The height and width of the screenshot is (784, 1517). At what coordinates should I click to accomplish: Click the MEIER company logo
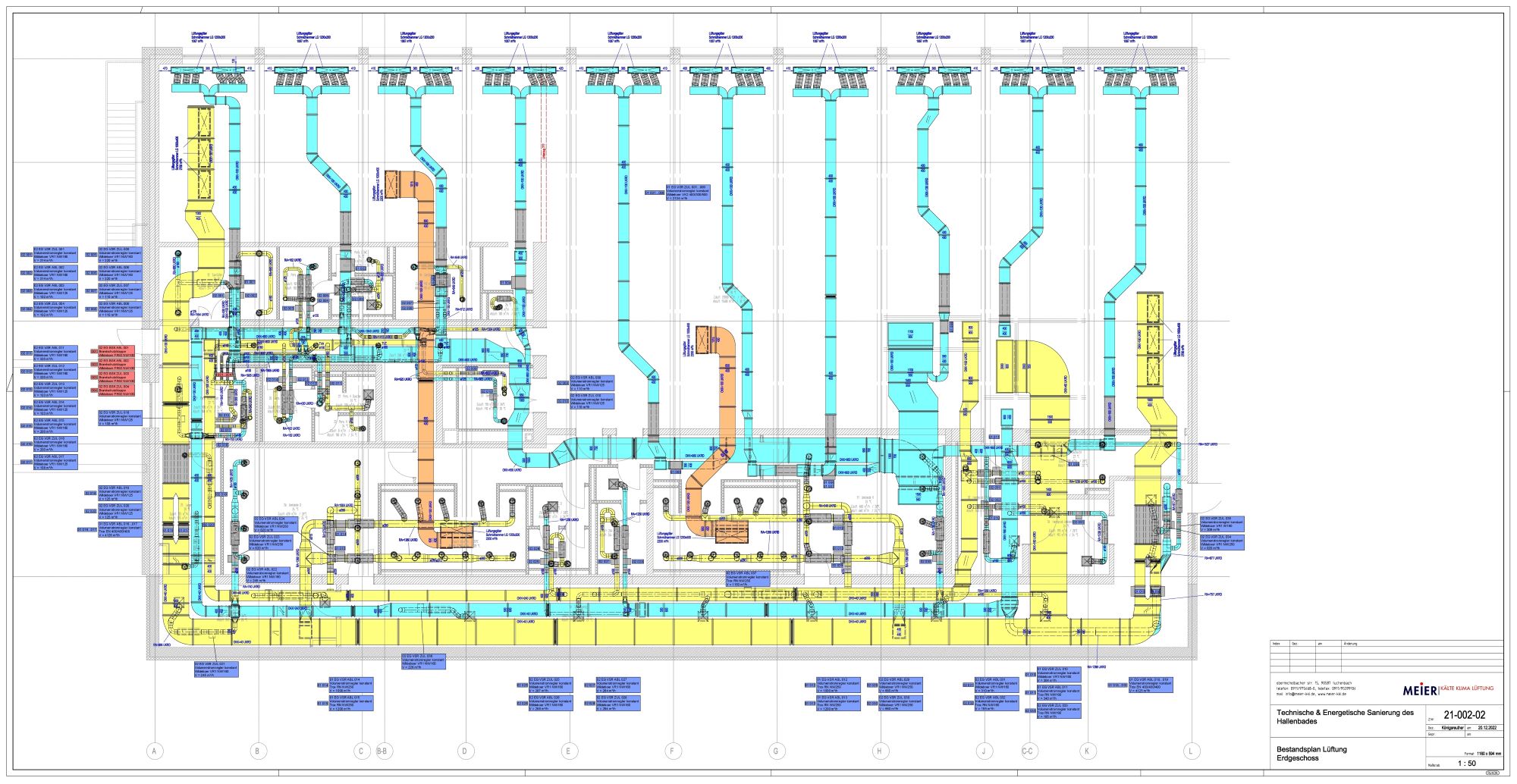[1419, 690]
